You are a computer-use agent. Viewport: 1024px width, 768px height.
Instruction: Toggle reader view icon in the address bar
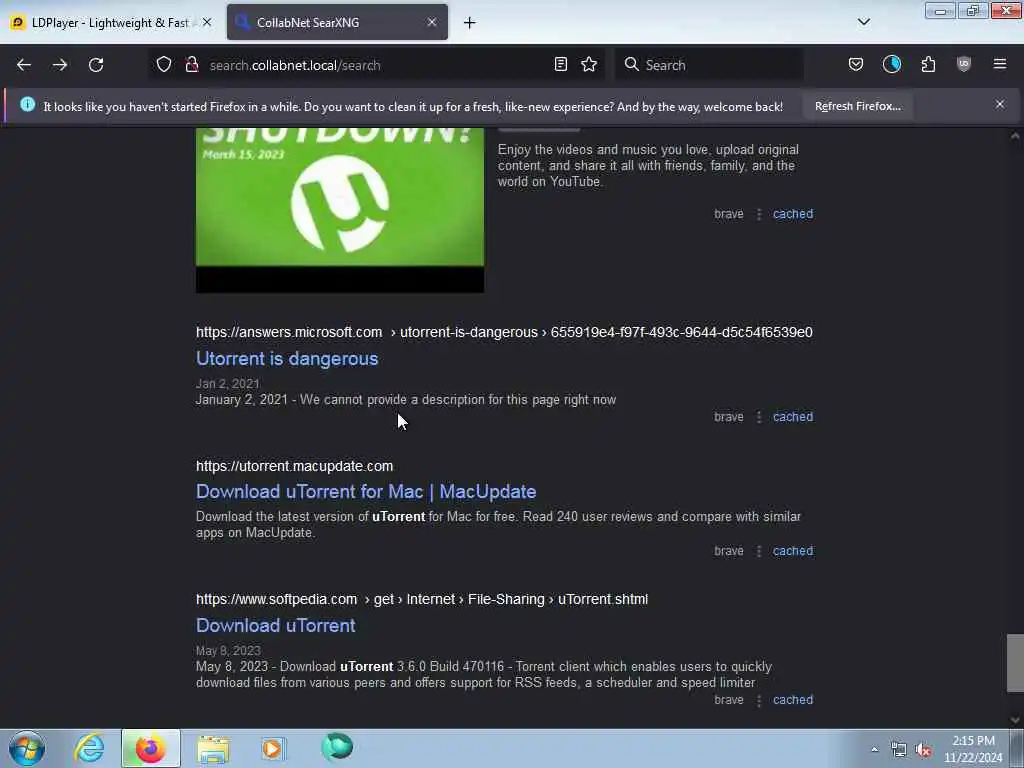coord(560,65)
